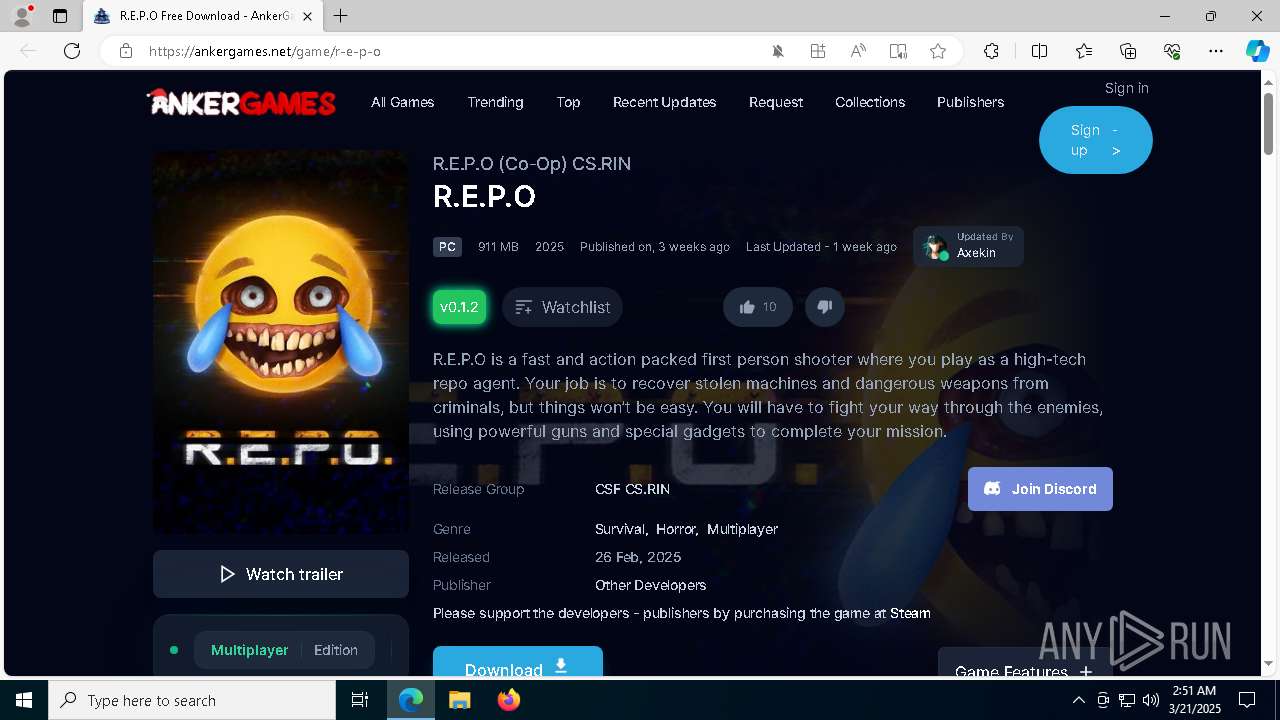Add page to favorites star
Viewport: 1280px width, 720px height.
pos(938,51)
